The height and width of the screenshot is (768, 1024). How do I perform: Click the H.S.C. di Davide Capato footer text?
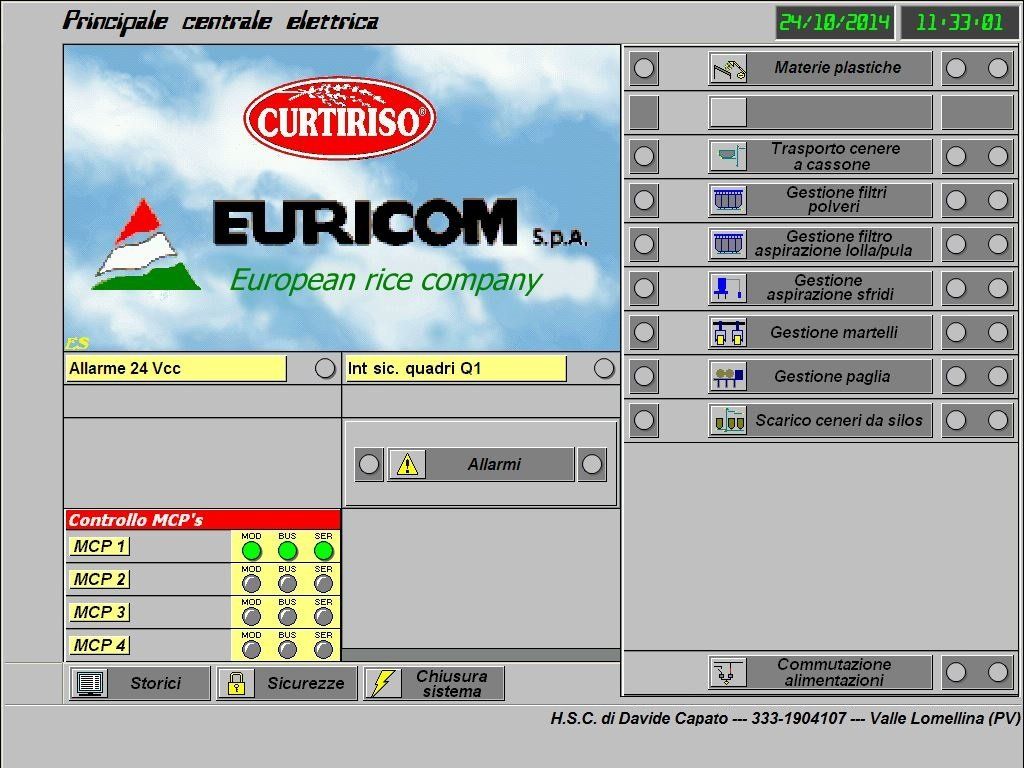click(786, 718)
